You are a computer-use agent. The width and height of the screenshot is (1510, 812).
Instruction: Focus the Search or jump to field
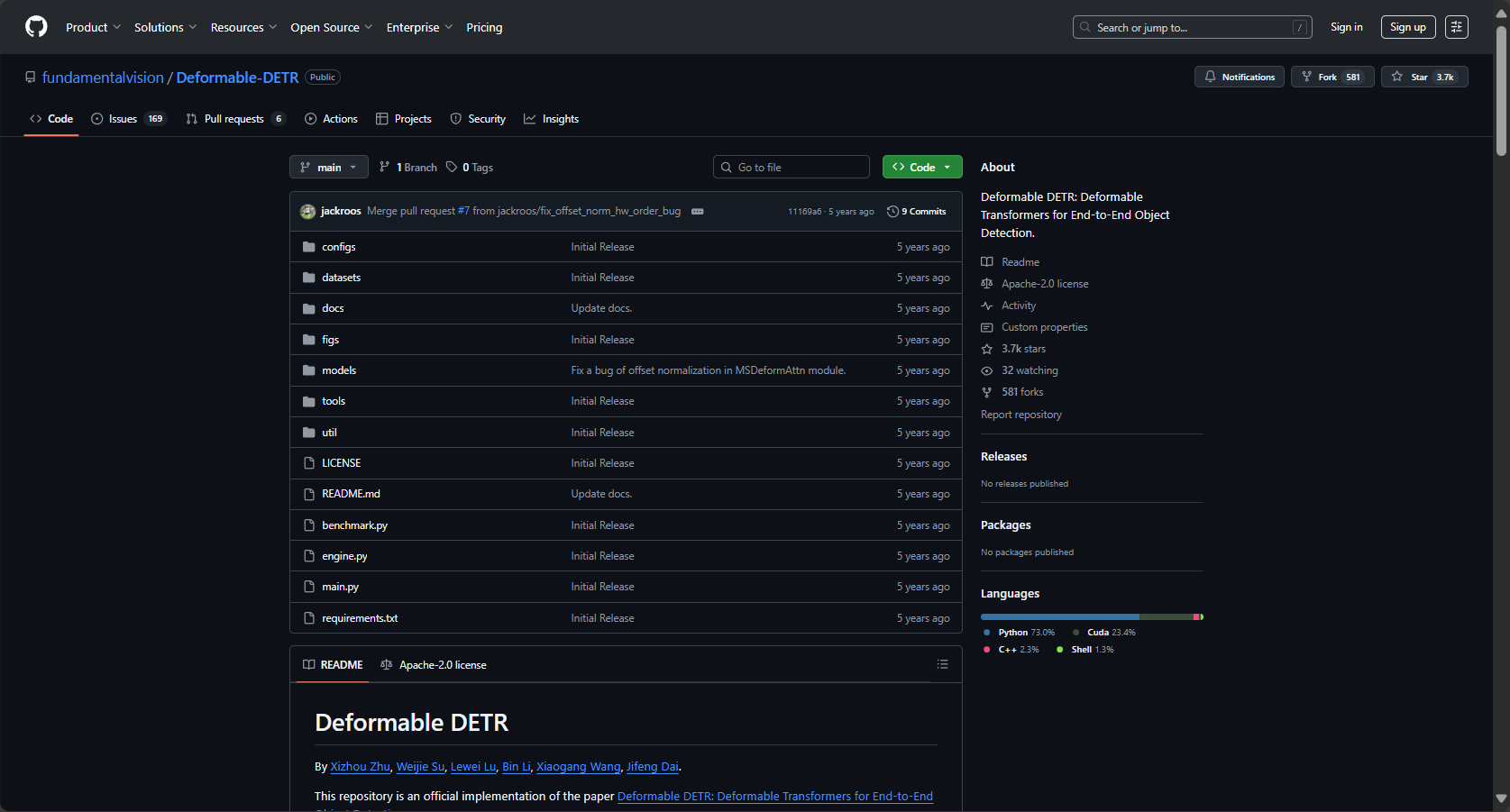point(1192,27)
